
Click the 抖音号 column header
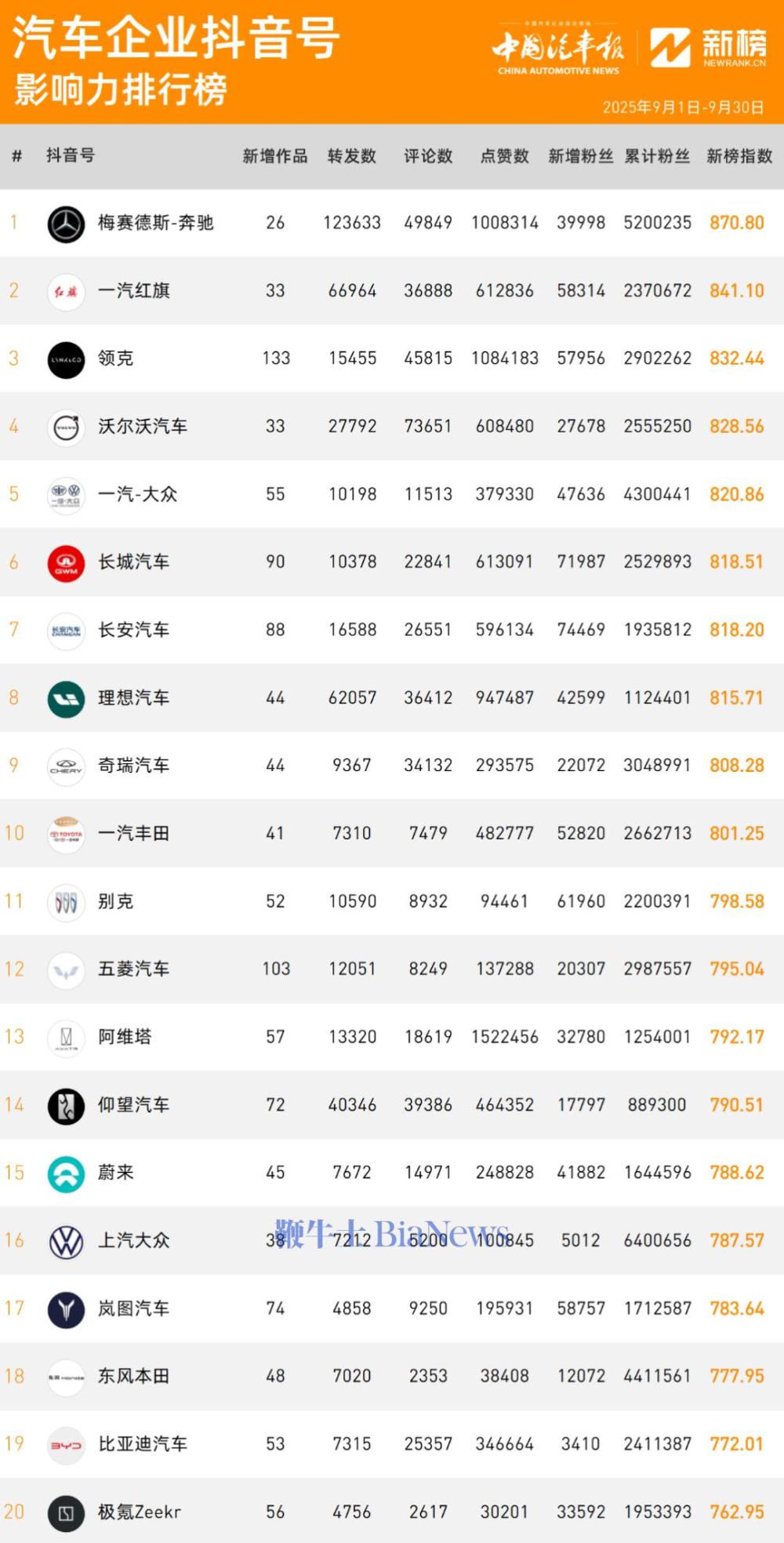click(x=71, y=155)
